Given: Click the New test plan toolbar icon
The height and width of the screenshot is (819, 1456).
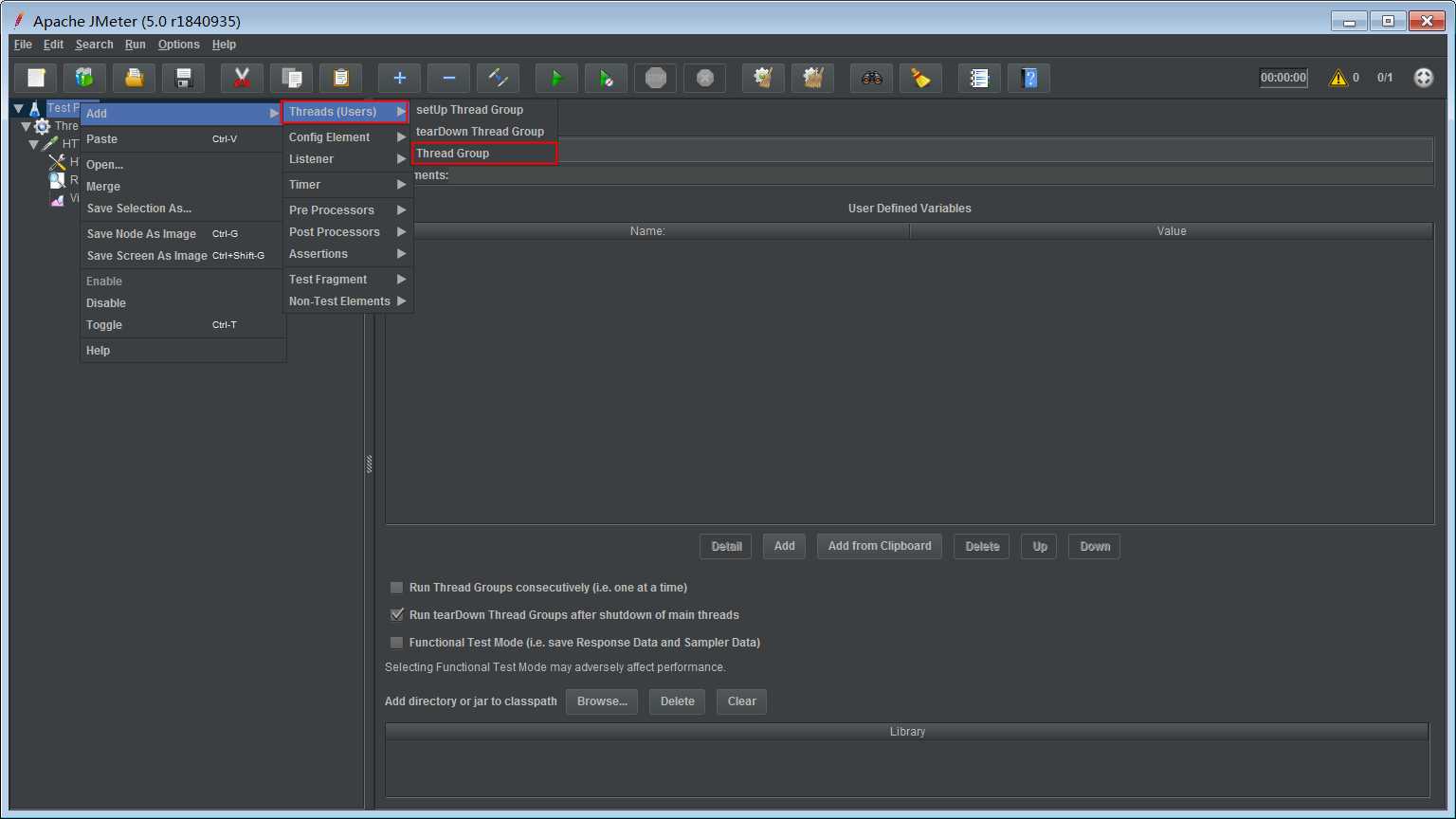Looking at the screenshot, I should coord(36,78).
